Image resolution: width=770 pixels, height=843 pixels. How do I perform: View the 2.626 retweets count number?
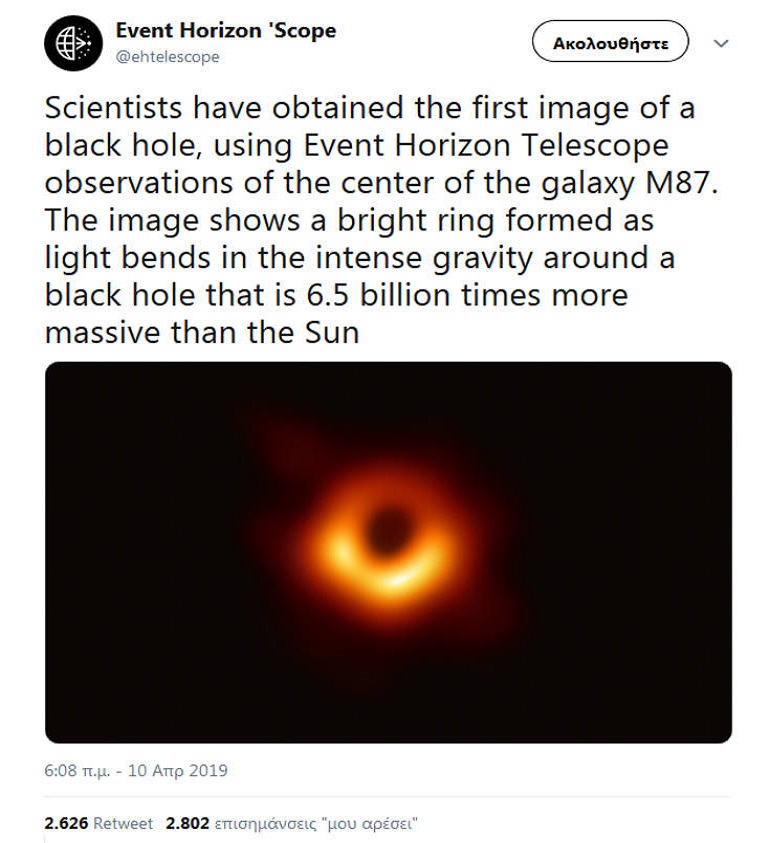coord(66,823)
